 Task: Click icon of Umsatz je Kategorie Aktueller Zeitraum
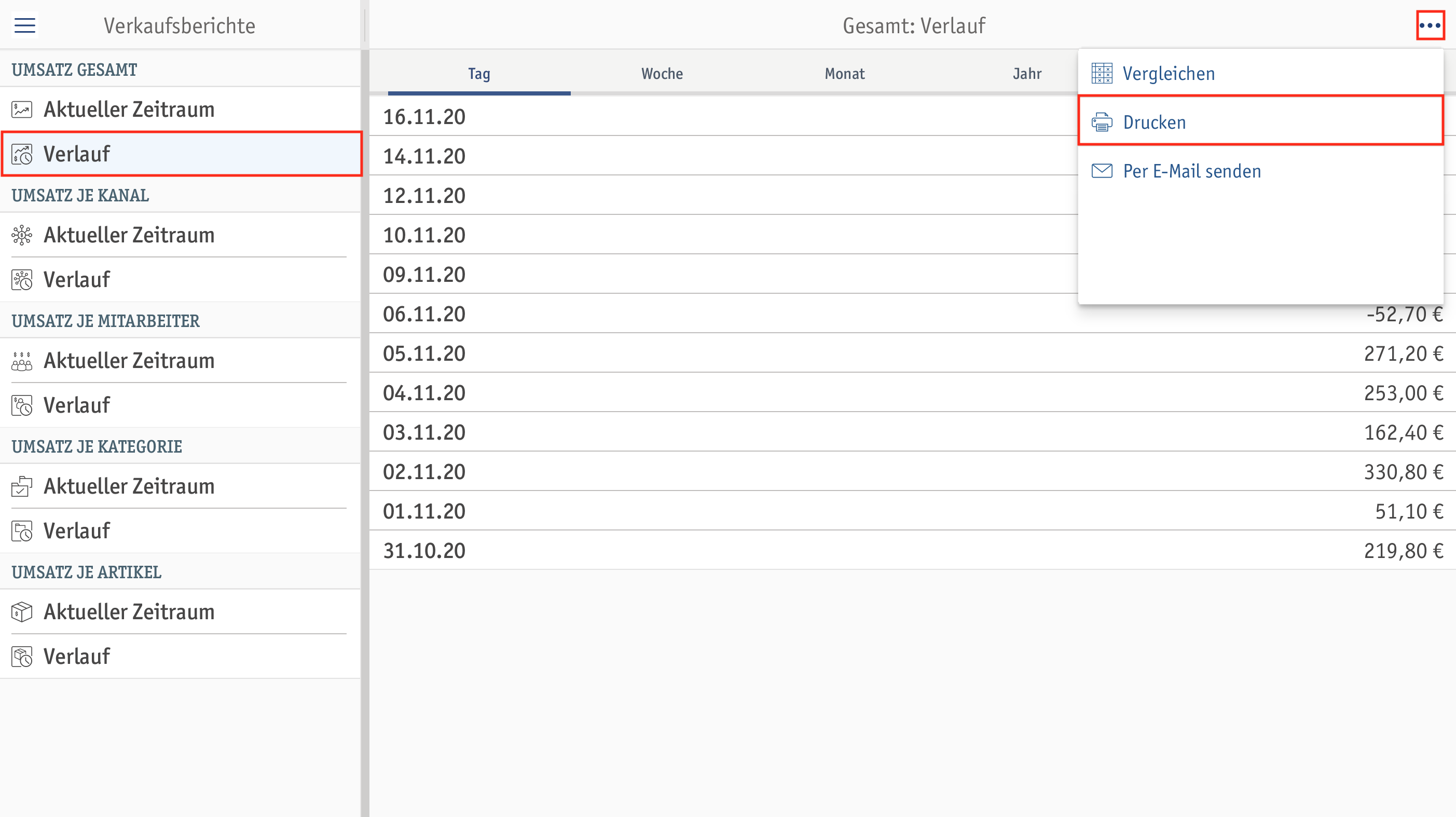22,486
